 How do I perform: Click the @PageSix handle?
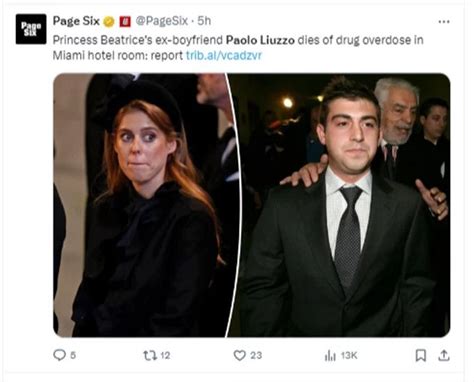162,21
